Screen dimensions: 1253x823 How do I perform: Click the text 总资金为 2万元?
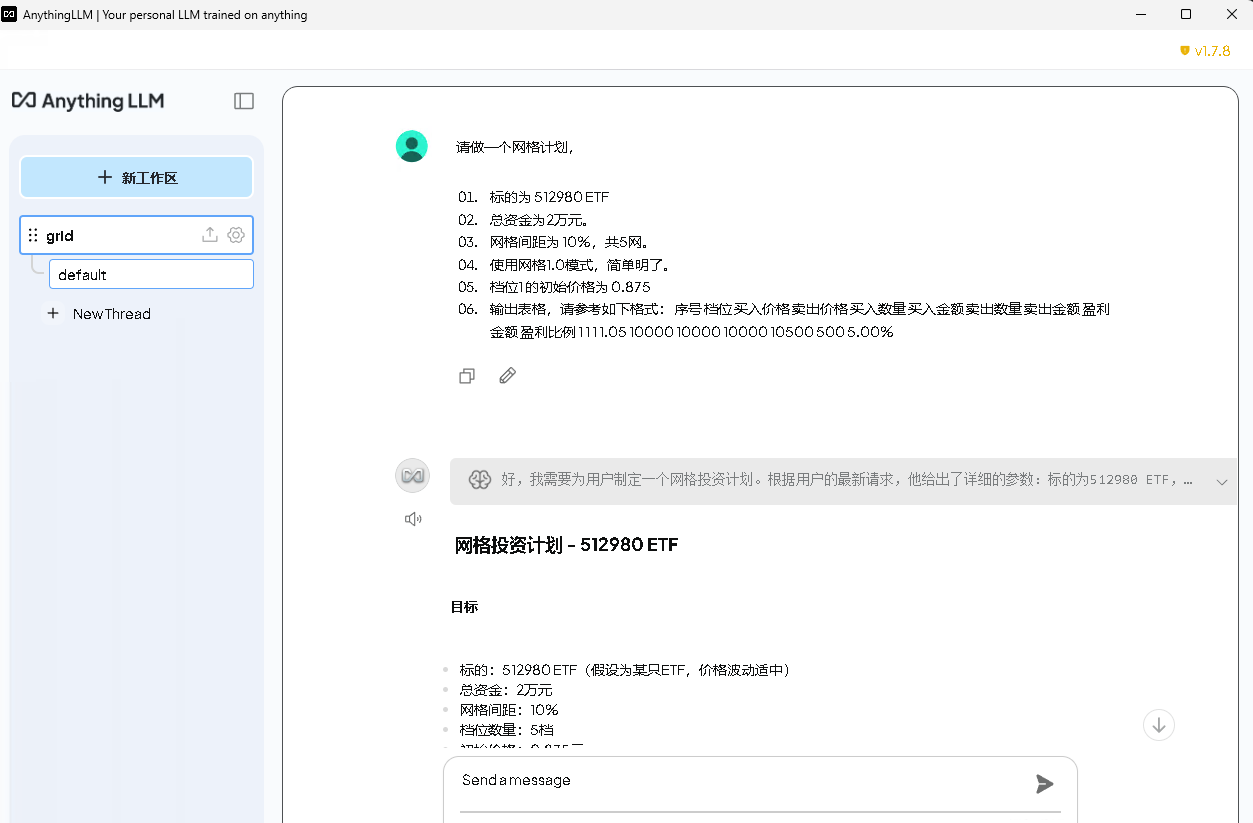pos(540,220)
